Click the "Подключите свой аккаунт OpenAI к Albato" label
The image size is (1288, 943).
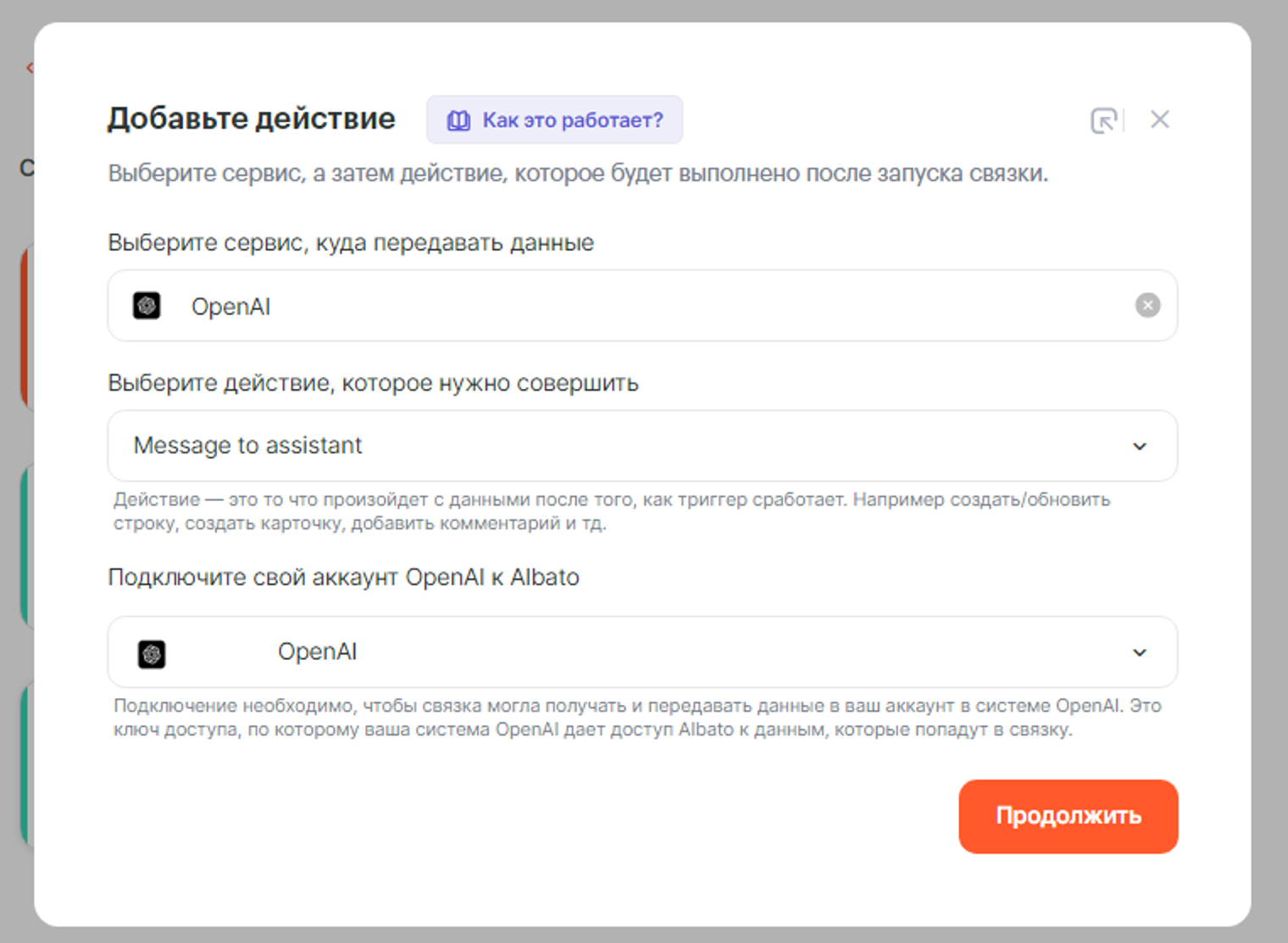click(x=343, y=578)
